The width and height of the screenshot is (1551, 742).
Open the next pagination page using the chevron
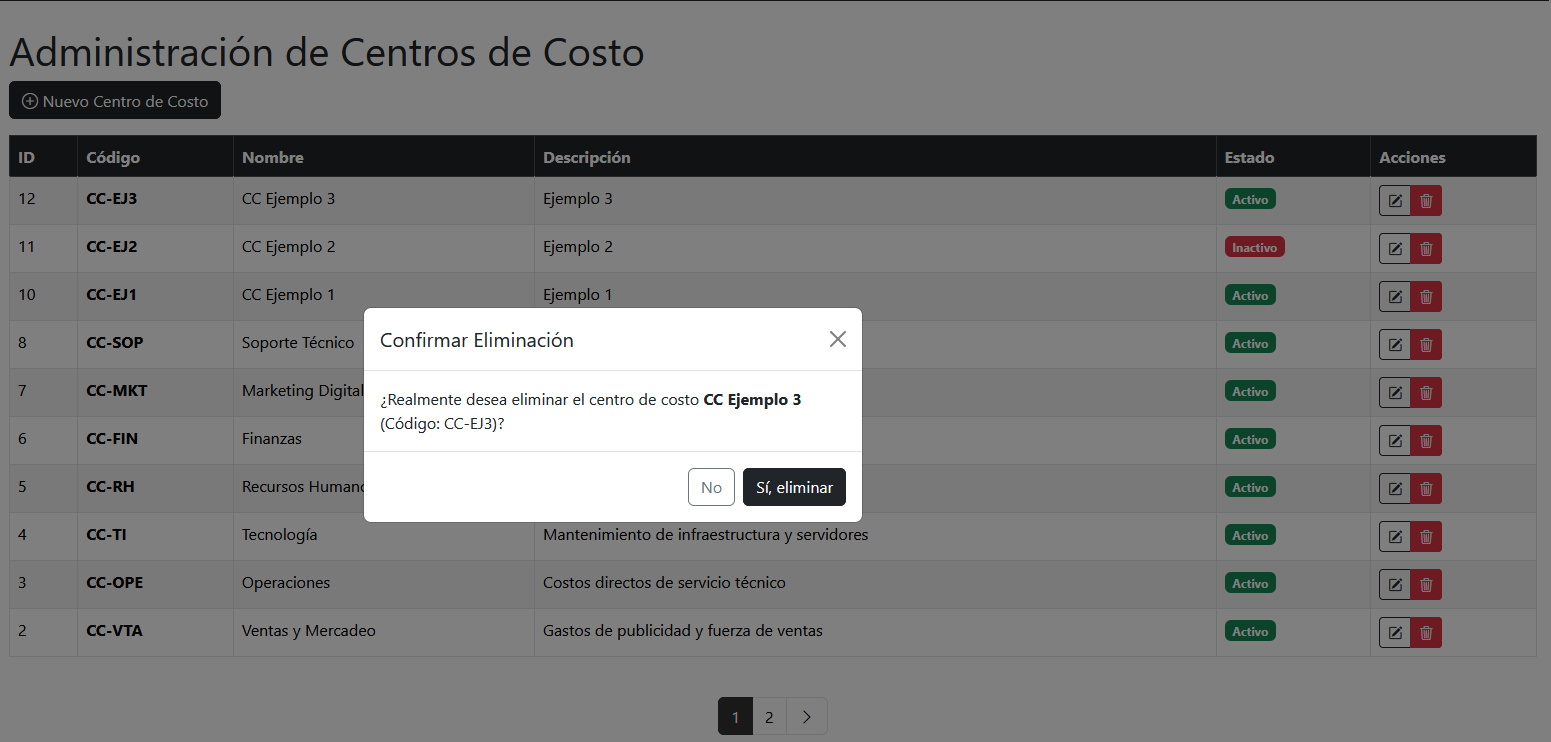tap(806, 716)
